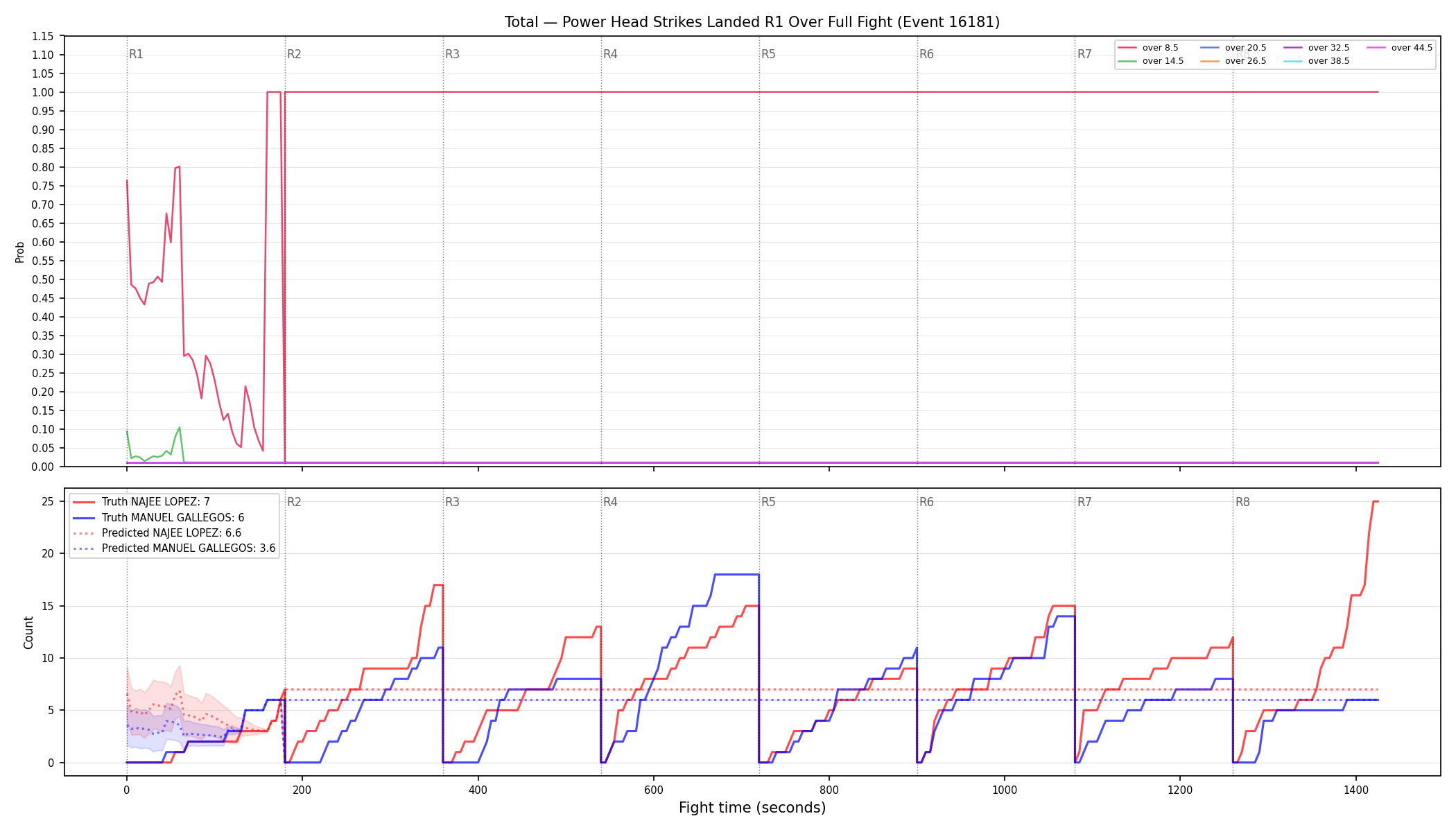Click the 0.75 tick on Prob axis
1456x832 pixels.
(x=43, y=187)
